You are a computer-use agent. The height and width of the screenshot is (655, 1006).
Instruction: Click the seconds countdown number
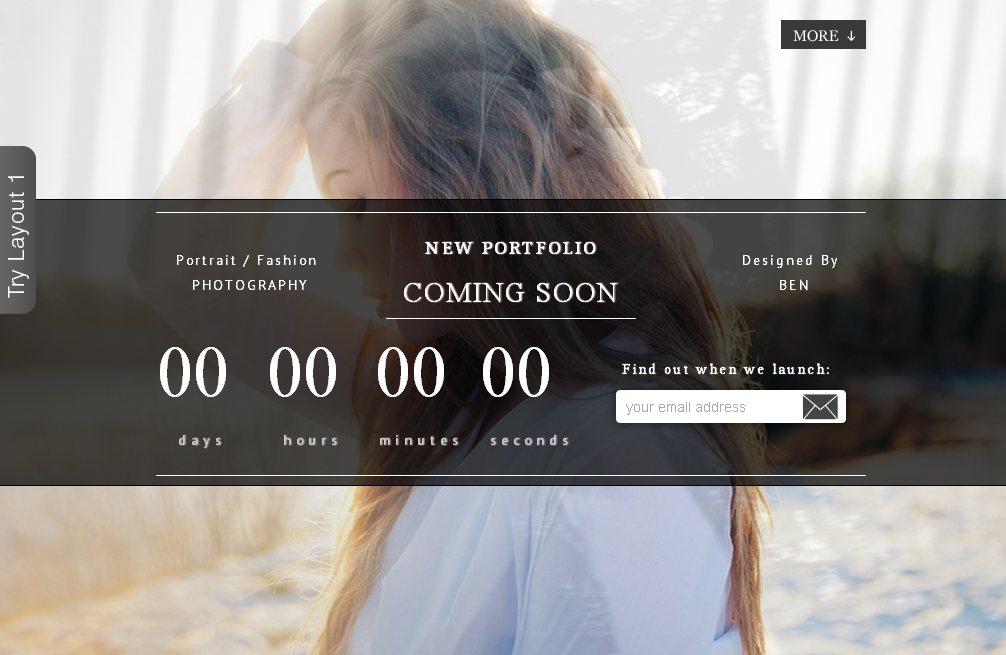pos(516,372)
